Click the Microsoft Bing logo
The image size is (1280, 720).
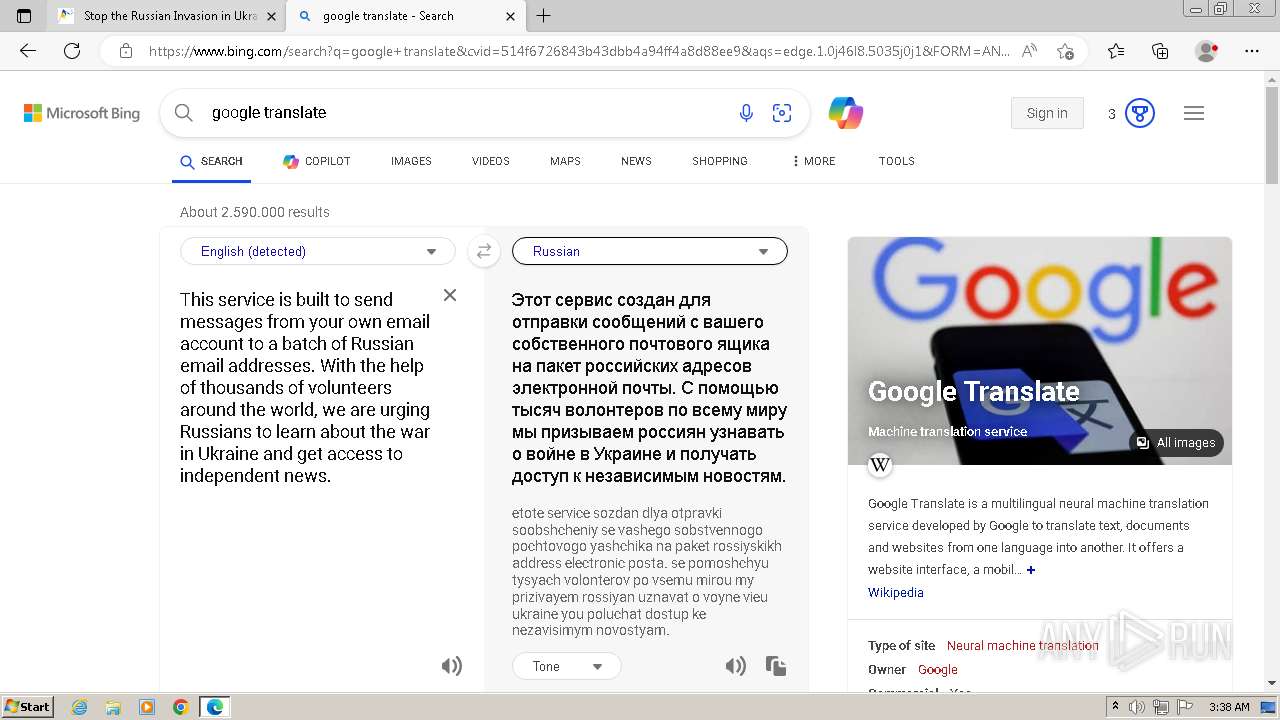[82, 113]
